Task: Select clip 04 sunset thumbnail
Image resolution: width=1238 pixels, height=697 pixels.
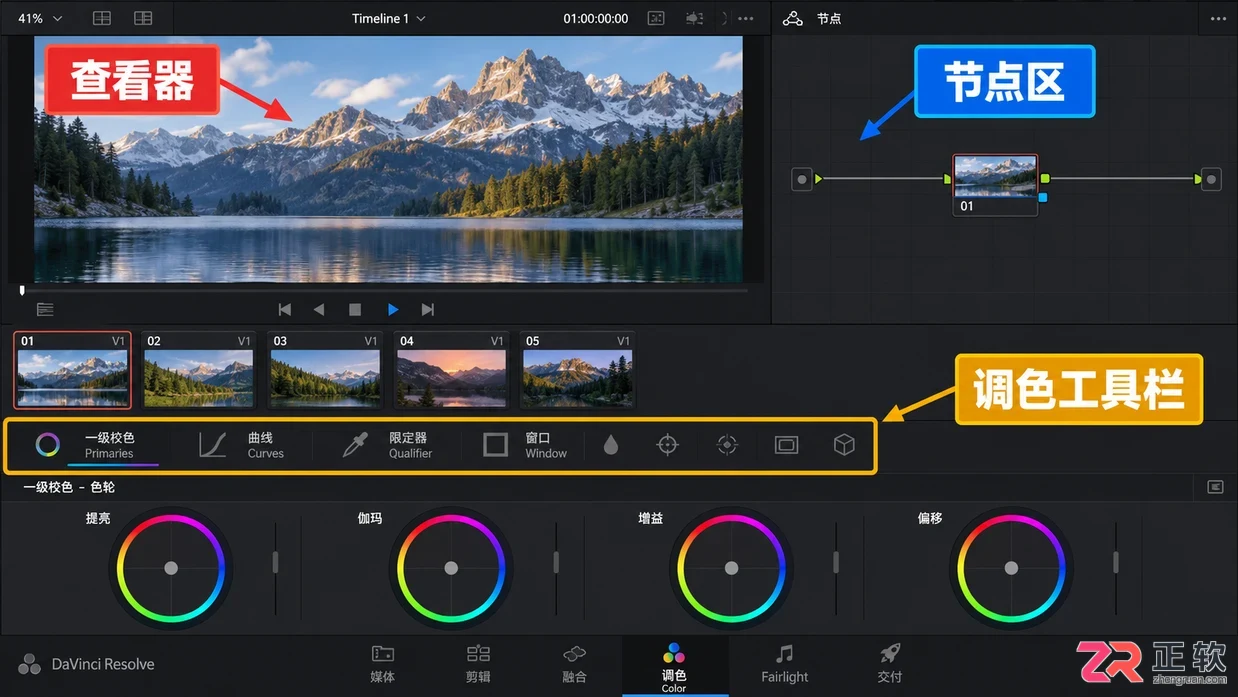Action: click(x=451, y=370)
